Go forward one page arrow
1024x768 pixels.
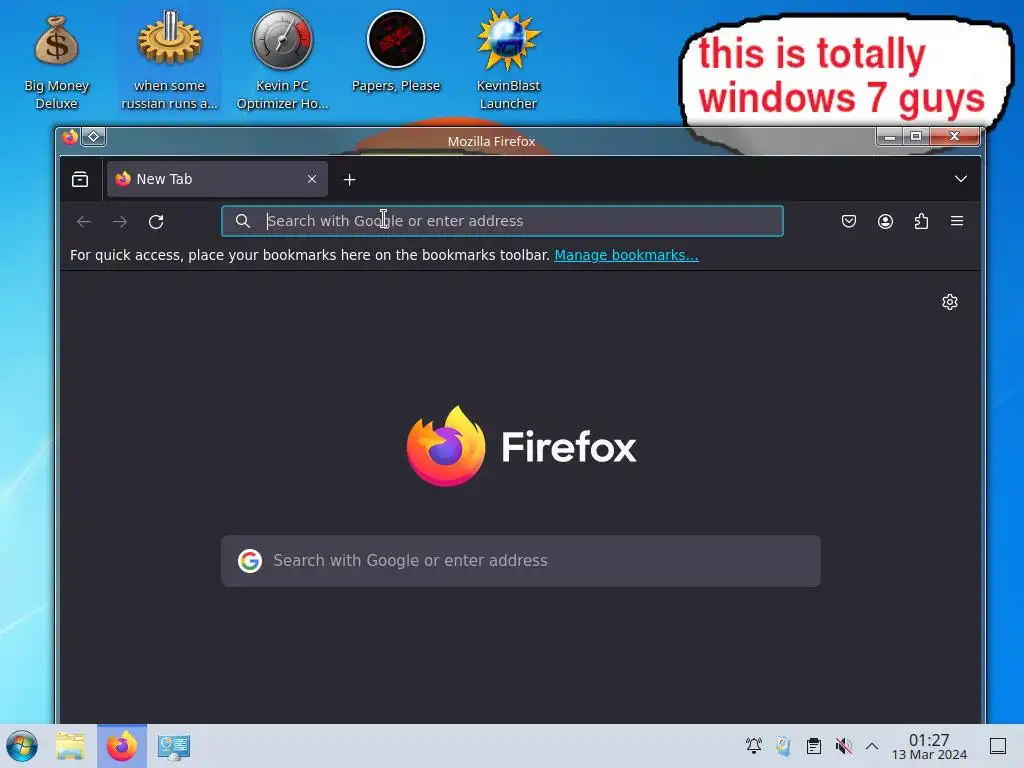[120, 221]
